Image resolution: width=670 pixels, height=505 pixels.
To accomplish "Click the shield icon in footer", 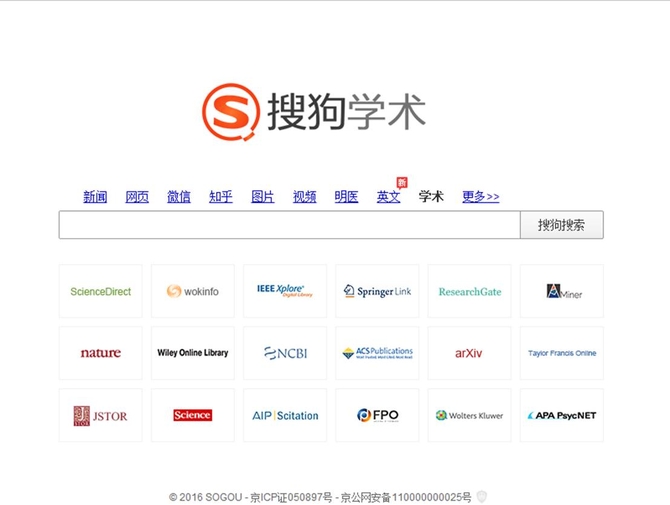I will click(482, 496).
